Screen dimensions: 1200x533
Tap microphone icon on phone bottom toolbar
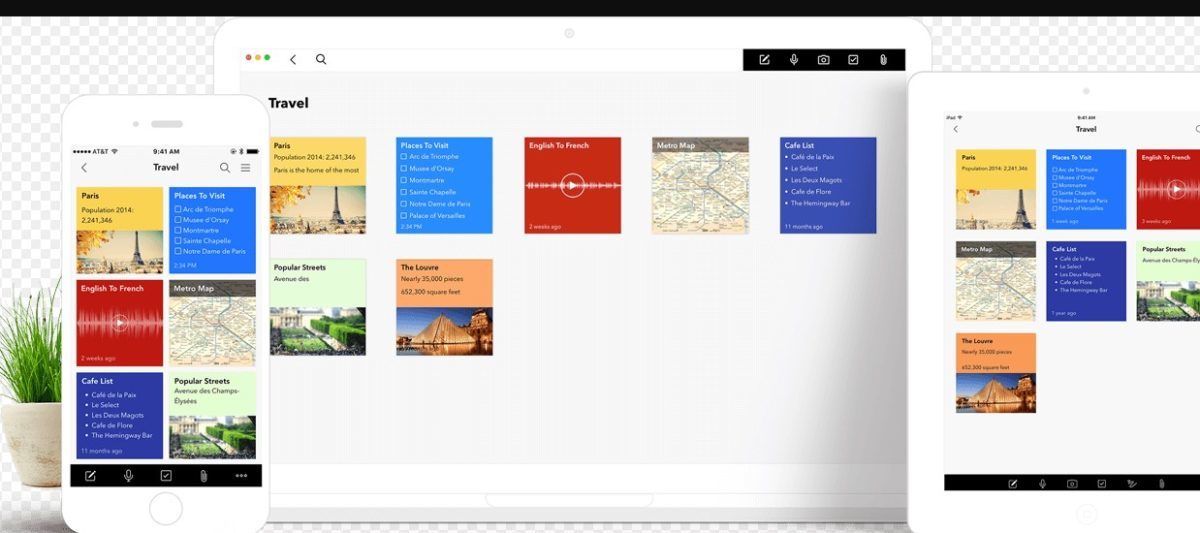pyautogui.click(x=129, y=476)
